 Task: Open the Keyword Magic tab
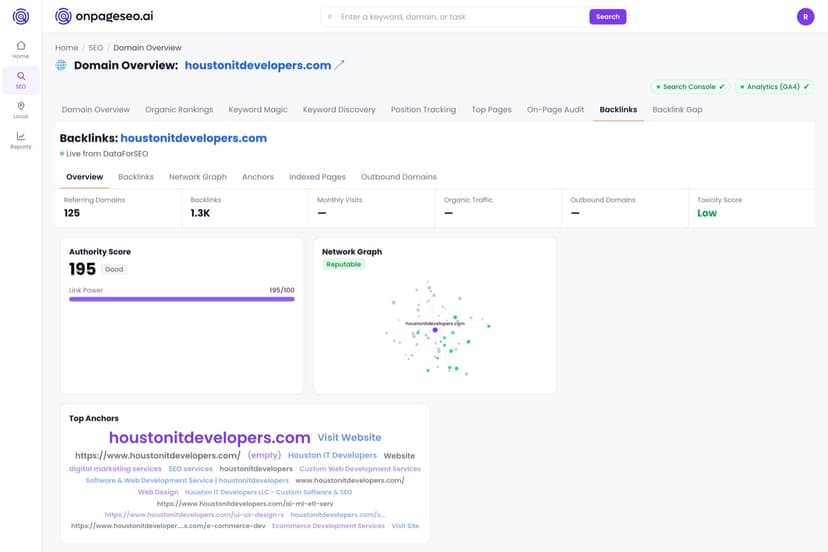(x=258, y=109)
